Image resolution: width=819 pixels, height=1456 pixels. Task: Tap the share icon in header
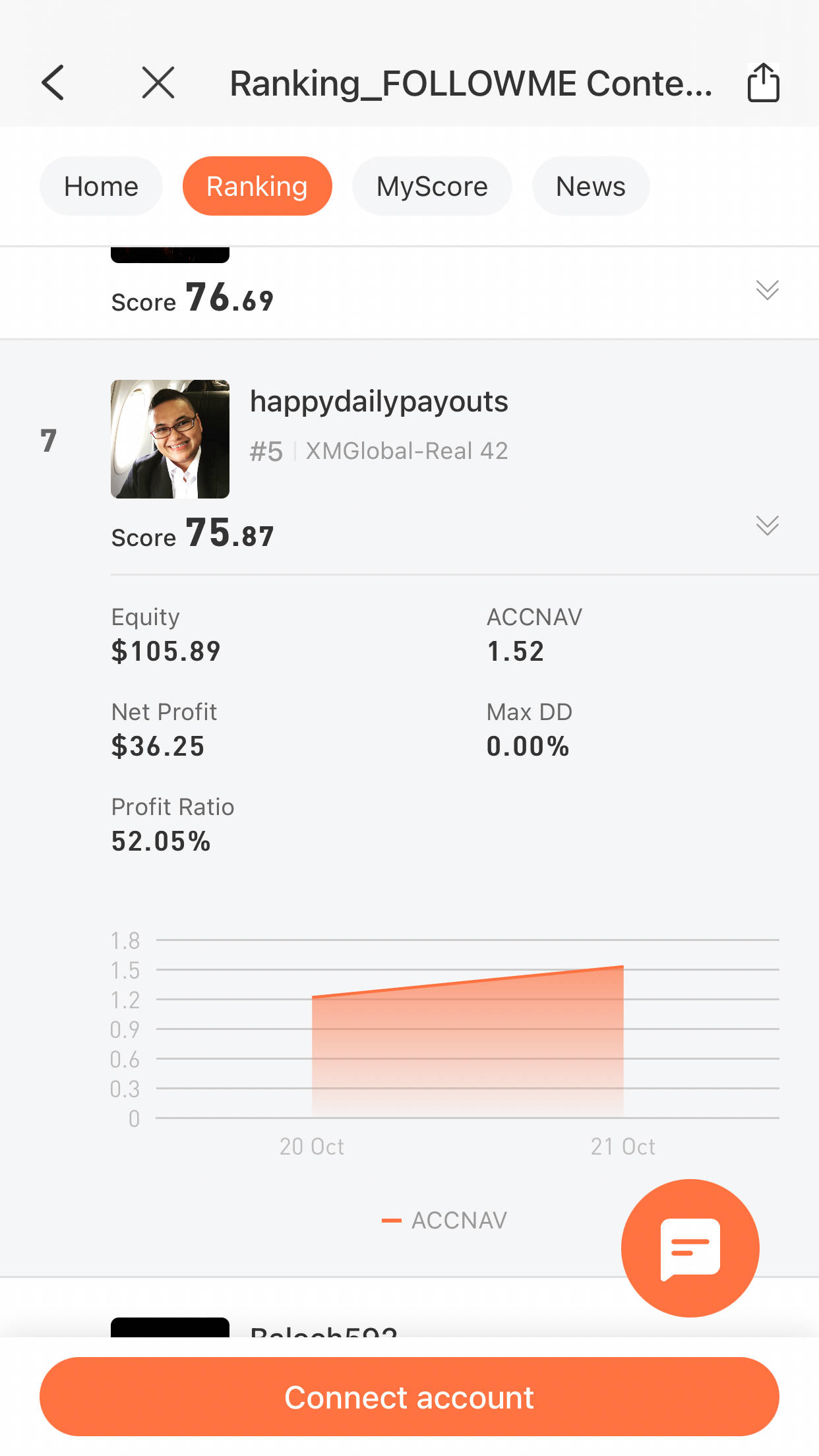pos(763,83)
